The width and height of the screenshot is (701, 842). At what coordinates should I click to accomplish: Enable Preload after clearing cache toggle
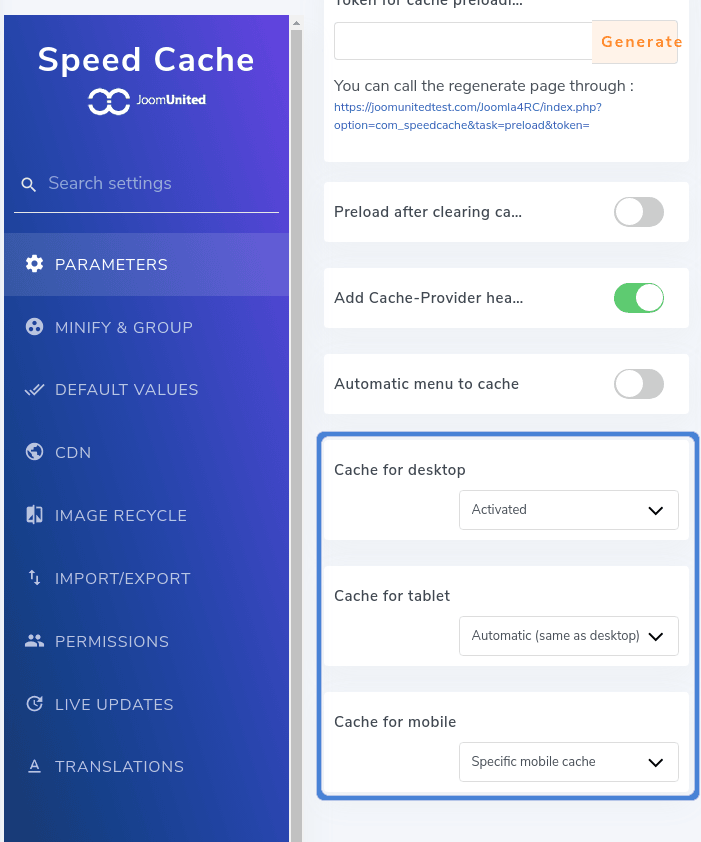tap(638, 212)
